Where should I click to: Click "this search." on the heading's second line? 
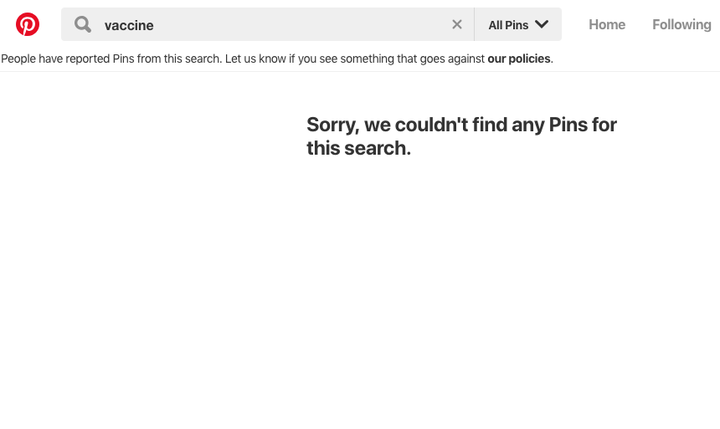click(359, 148)
